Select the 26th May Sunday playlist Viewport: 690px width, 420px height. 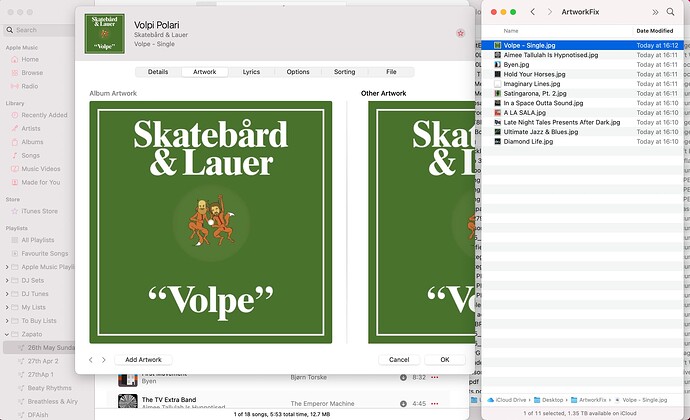[40, 348]
